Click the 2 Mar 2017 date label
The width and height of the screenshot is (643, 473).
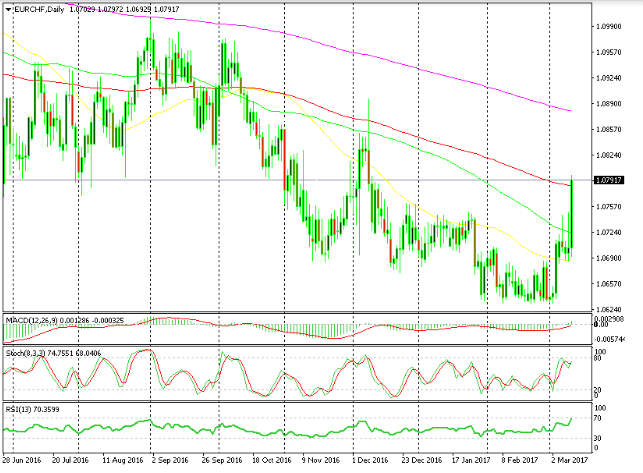click(x=573, y=464)
